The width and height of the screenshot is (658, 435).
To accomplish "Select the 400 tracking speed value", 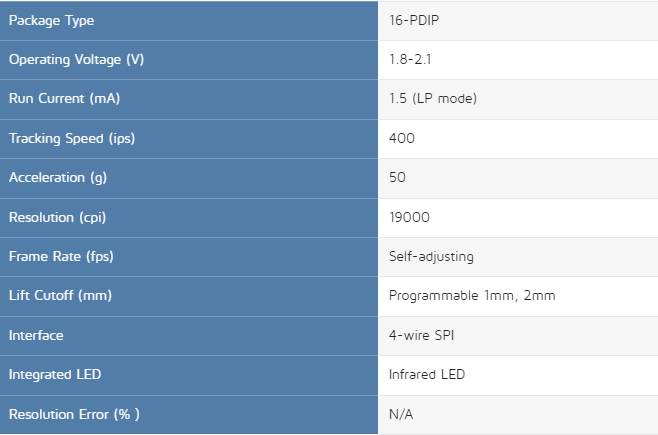I will pyautogui.click(x=402, y=138).
